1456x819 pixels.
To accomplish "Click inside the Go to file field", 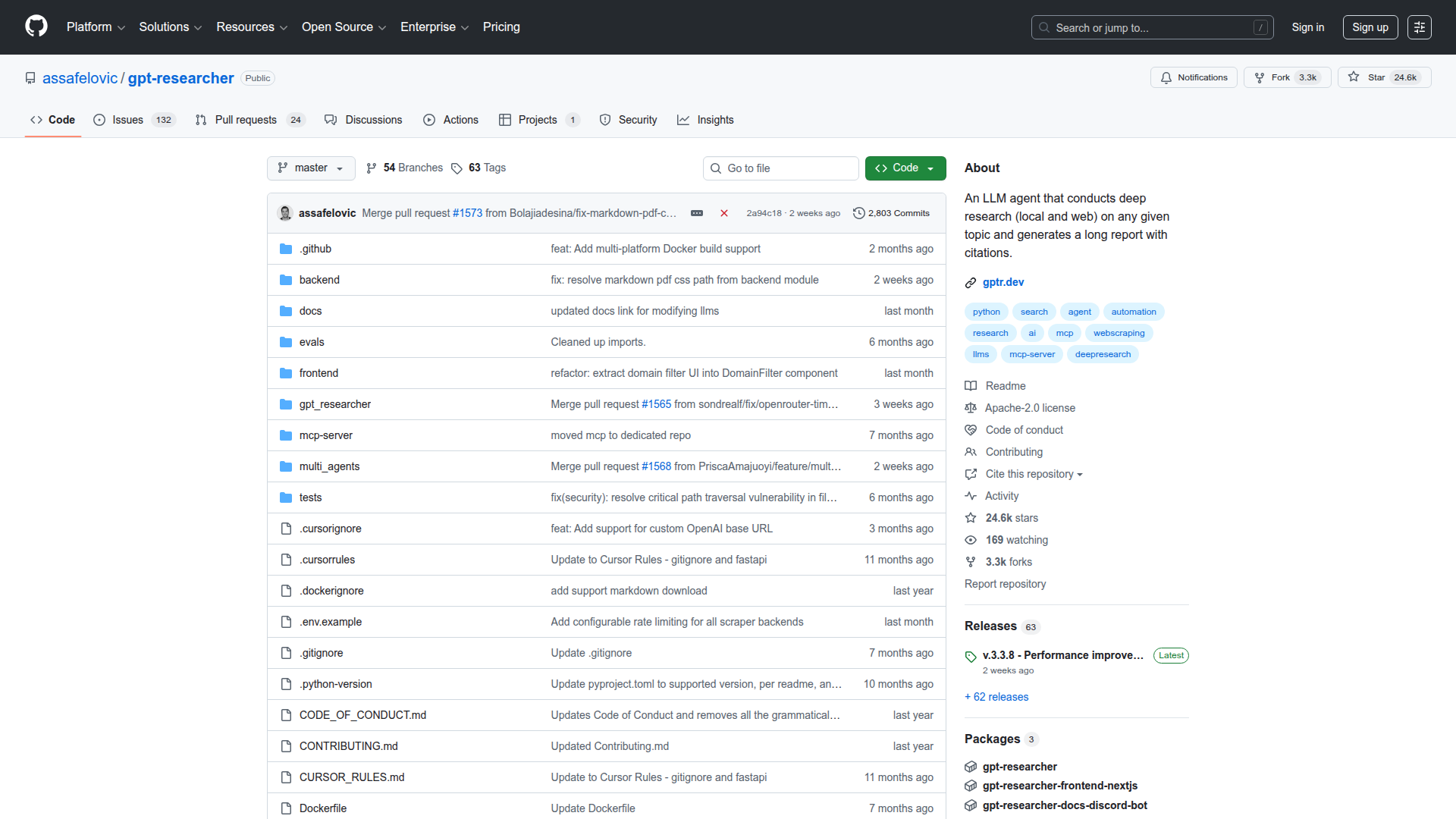I will tap(780, 168).
